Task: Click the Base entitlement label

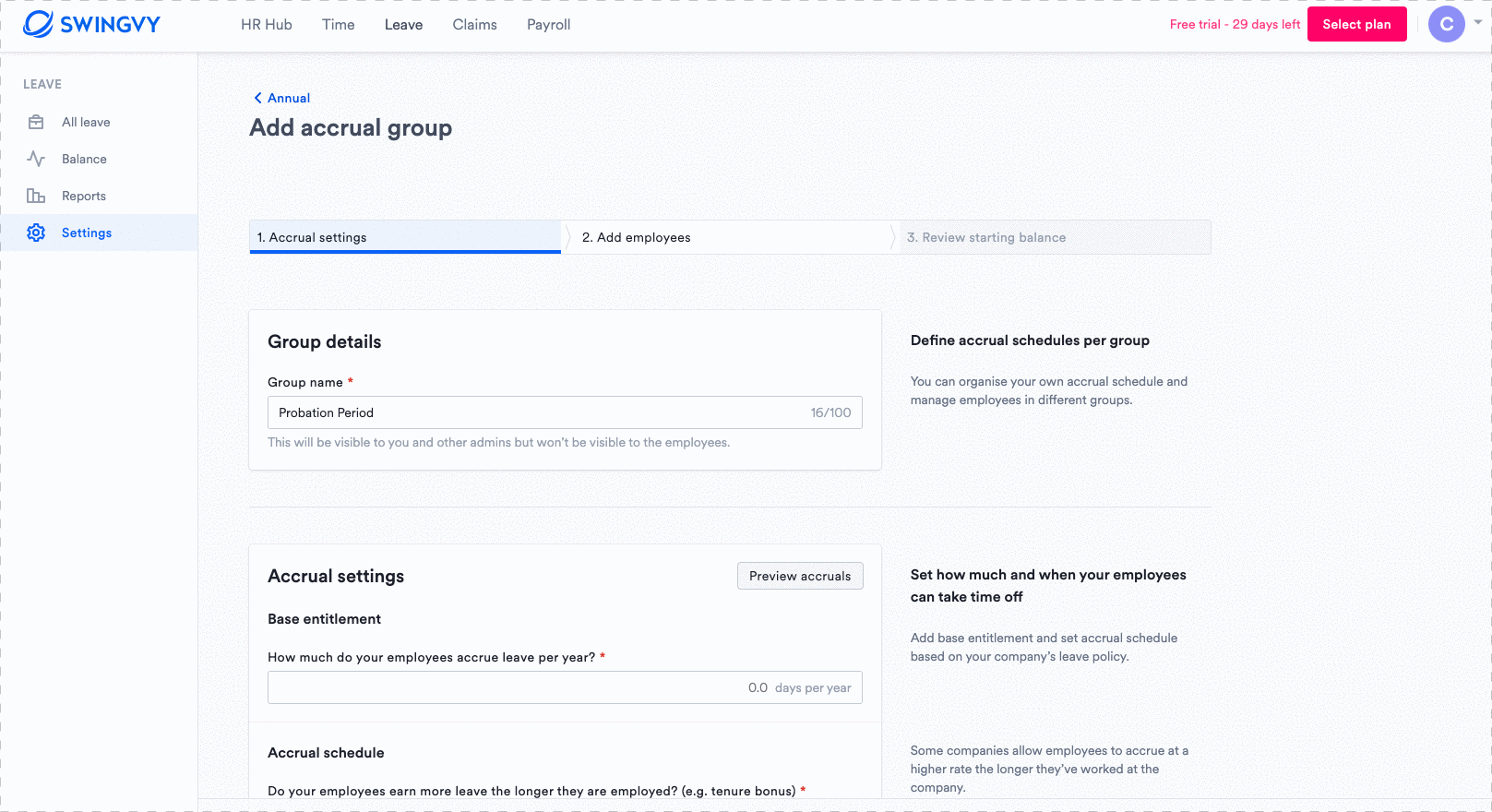Action: [x=324, y=619]
